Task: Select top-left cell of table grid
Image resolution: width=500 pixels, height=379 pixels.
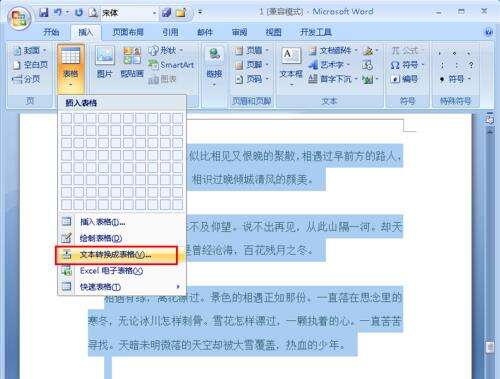Action: 66,118
